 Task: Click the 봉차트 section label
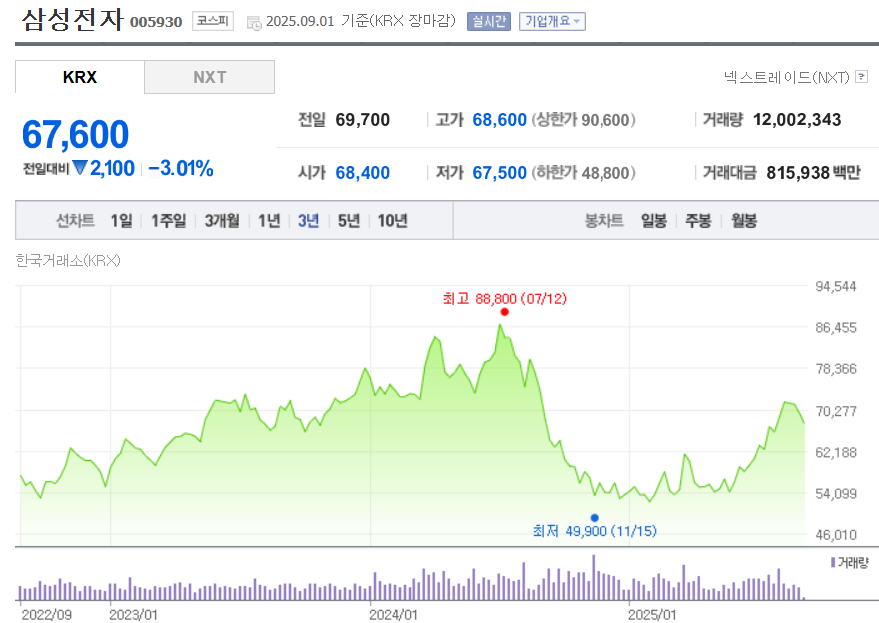[604, 220]
